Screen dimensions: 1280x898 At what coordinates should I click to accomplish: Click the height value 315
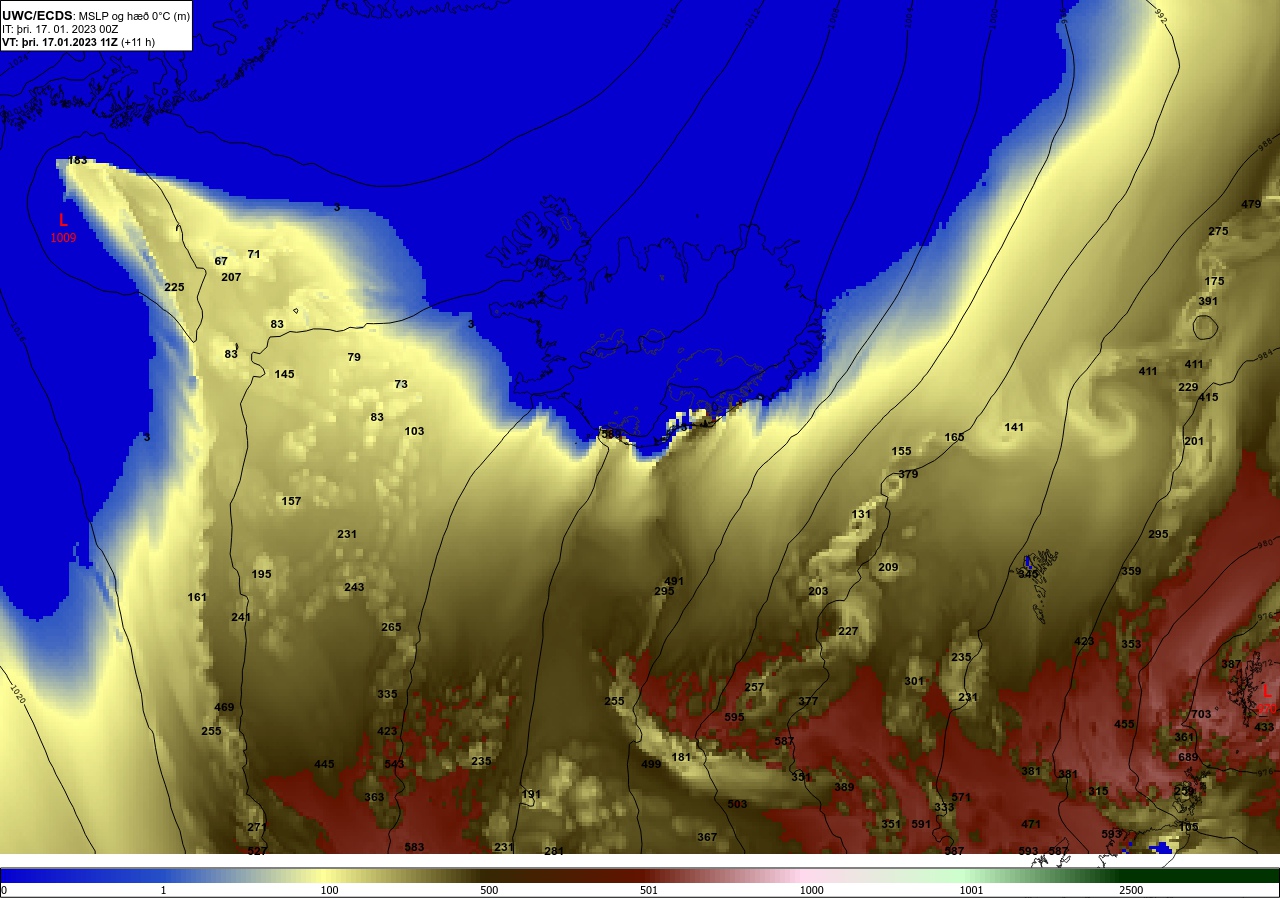[x=1098, y=792]
